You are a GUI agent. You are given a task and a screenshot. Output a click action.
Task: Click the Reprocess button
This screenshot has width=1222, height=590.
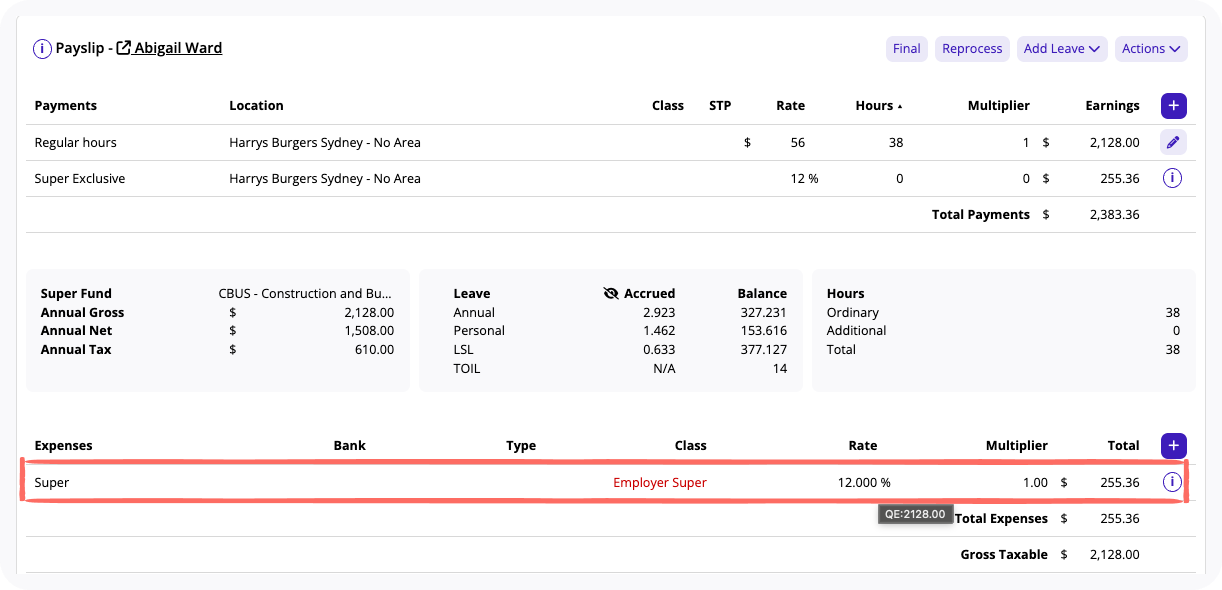point(972,48)
